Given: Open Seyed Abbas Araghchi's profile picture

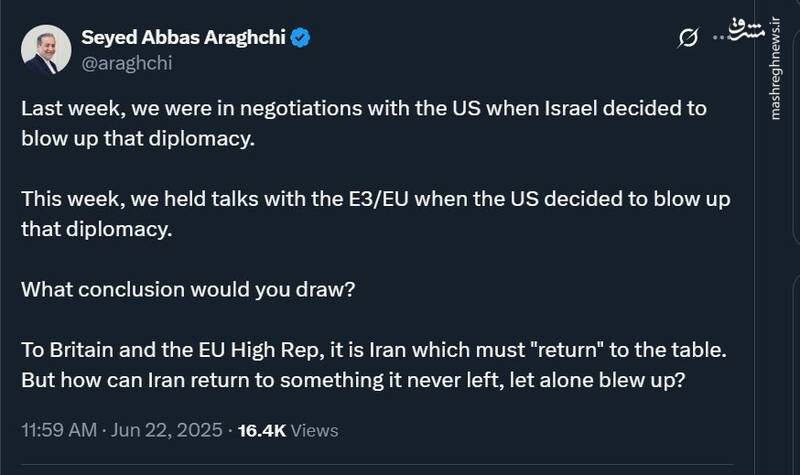Looking at the screenshot, I should coord(46,50).
